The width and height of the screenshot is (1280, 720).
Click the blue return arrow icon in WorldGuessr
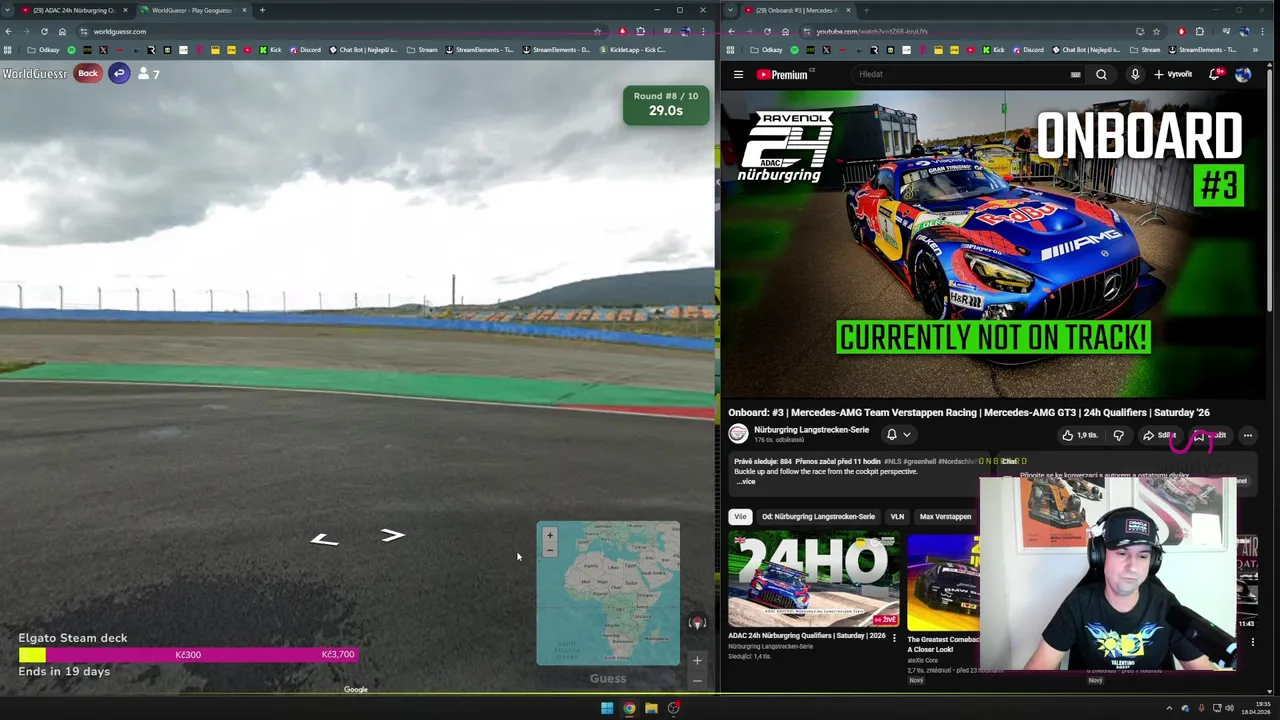119,73
